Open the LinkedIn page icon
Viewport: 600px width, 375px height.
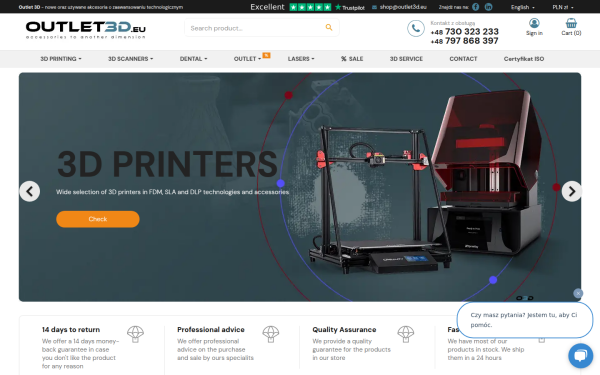point(489,7)
